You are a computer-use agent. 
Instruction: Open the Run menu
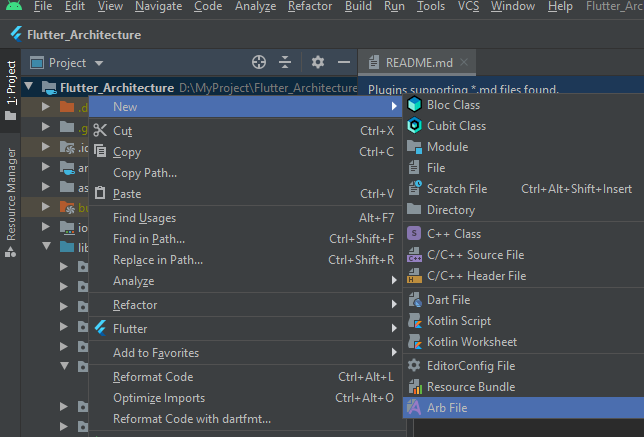tap(394, 6)
